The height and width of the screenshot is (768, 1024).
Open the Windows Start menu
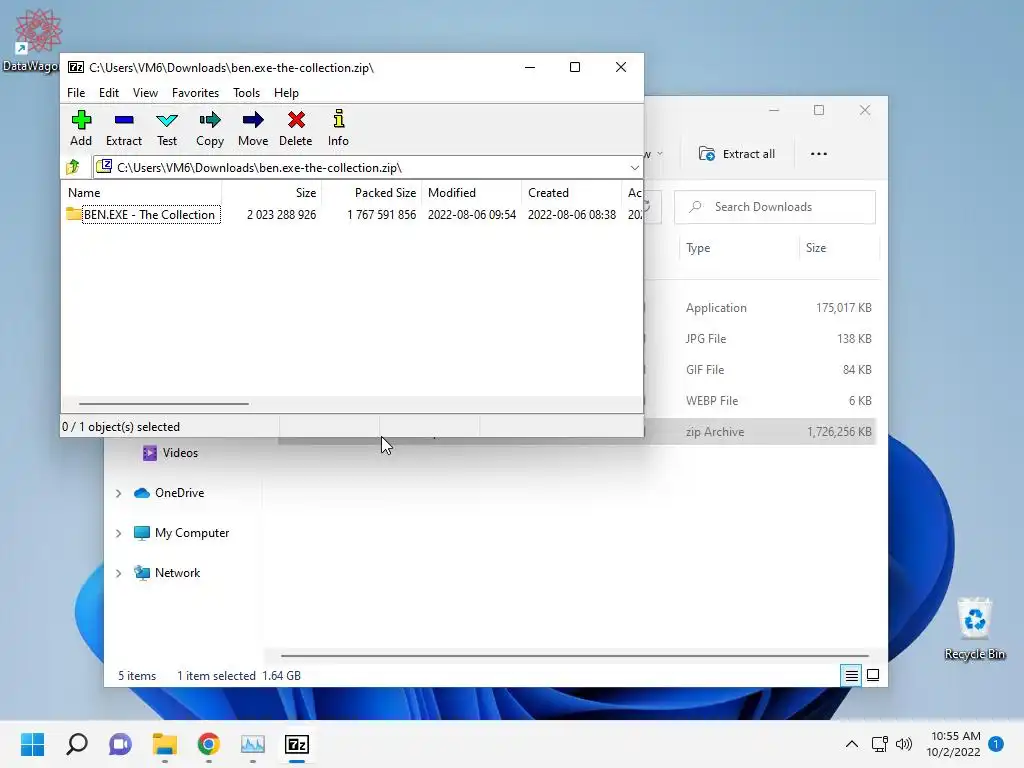coord(33,744)
